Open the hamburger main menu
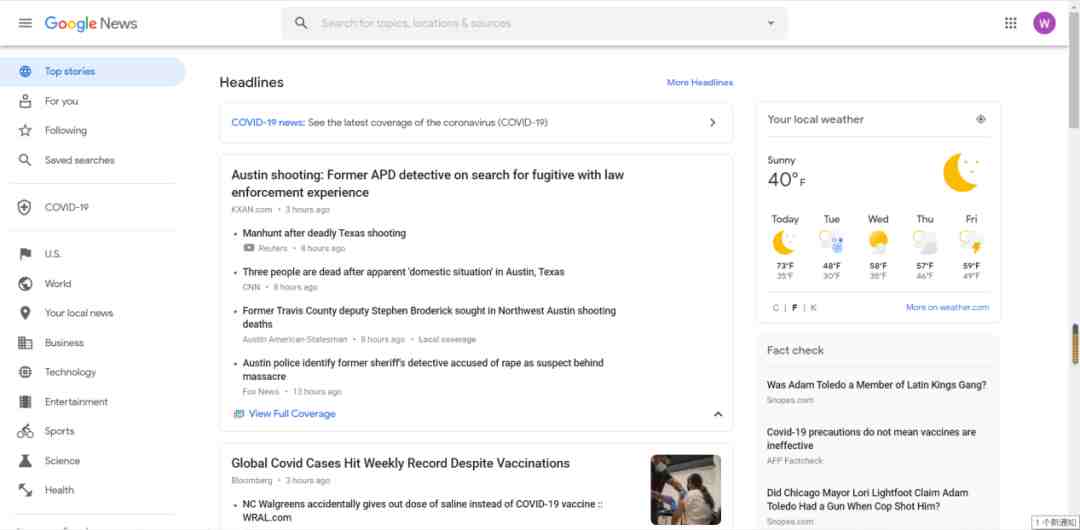 click(x=25, y=23)
